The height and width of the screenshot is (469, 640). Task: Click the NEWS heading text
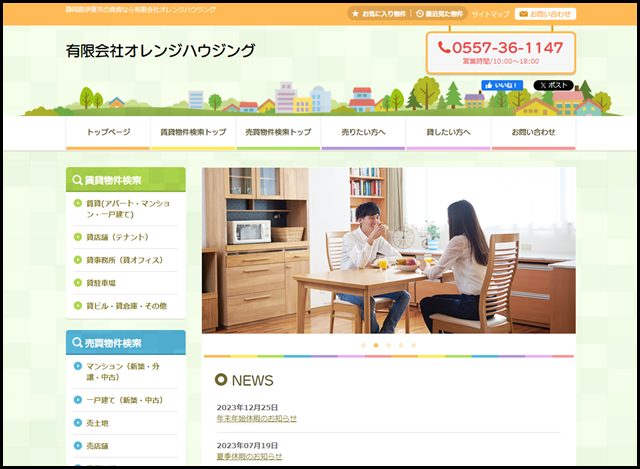252,380
